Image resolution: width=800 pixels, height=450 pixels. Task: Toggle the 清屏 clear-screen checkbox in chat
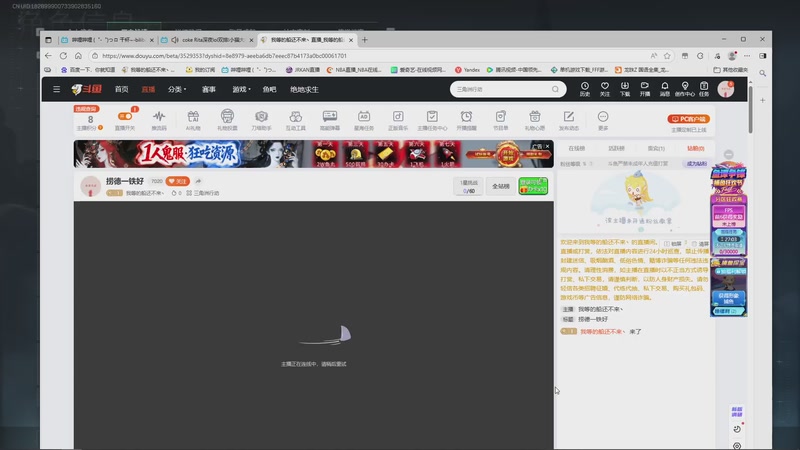tap(700, 244)
